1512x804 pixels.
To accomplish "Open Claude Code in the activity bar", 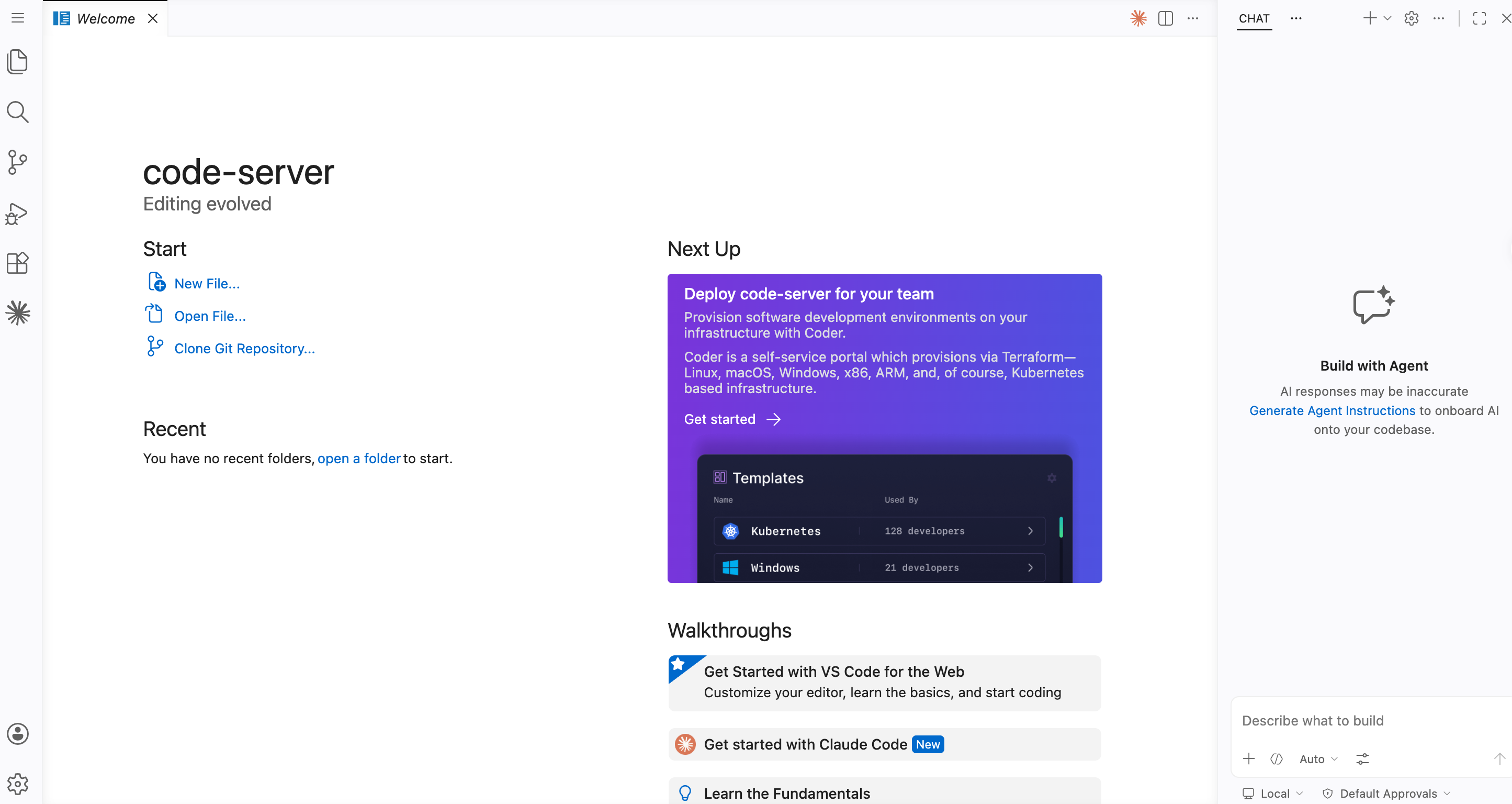I will pyautogui.click(x=18, y=313).
